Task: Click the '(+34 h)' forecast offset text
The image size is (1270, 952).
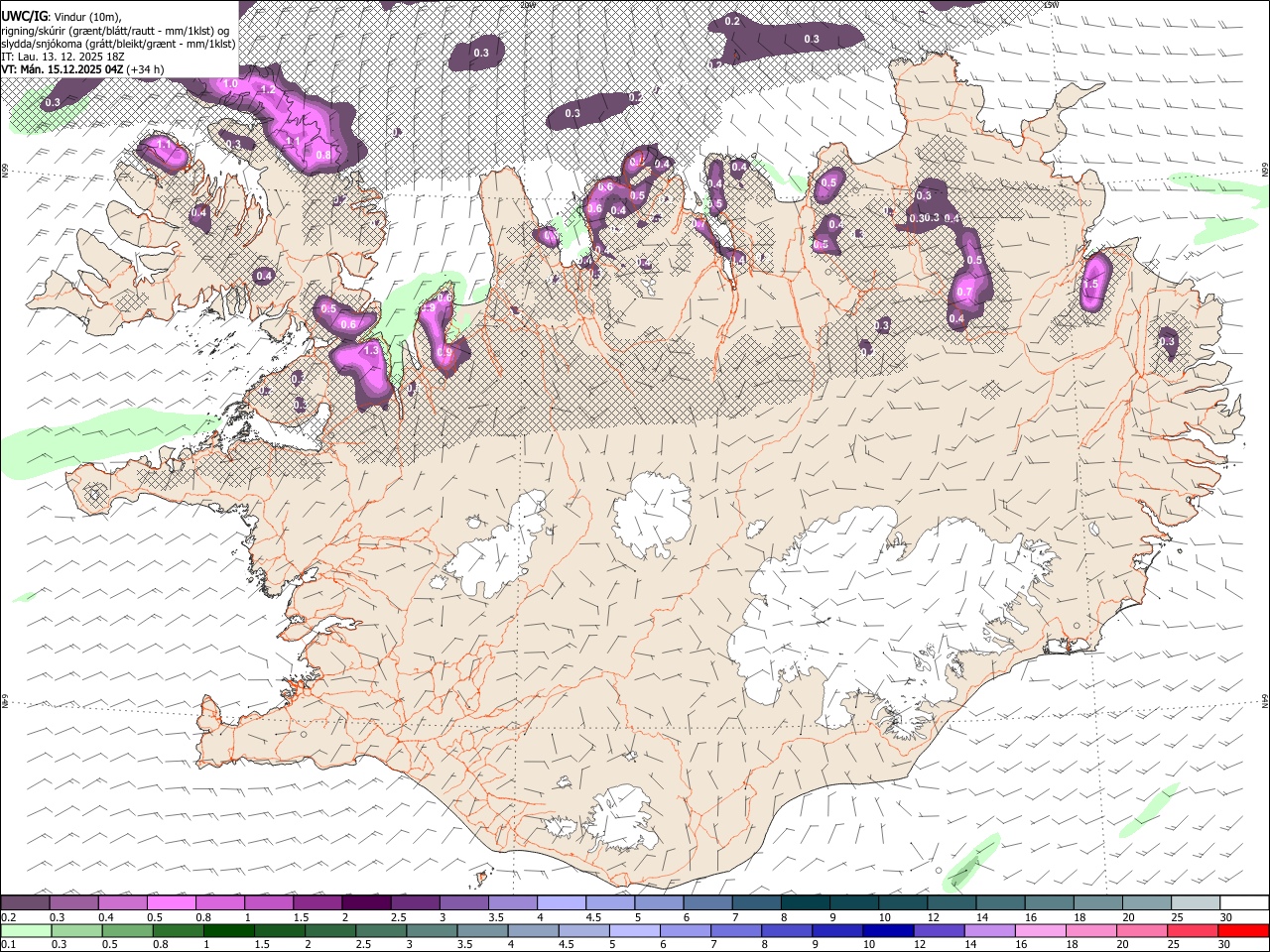Action: tap(146, 69)
